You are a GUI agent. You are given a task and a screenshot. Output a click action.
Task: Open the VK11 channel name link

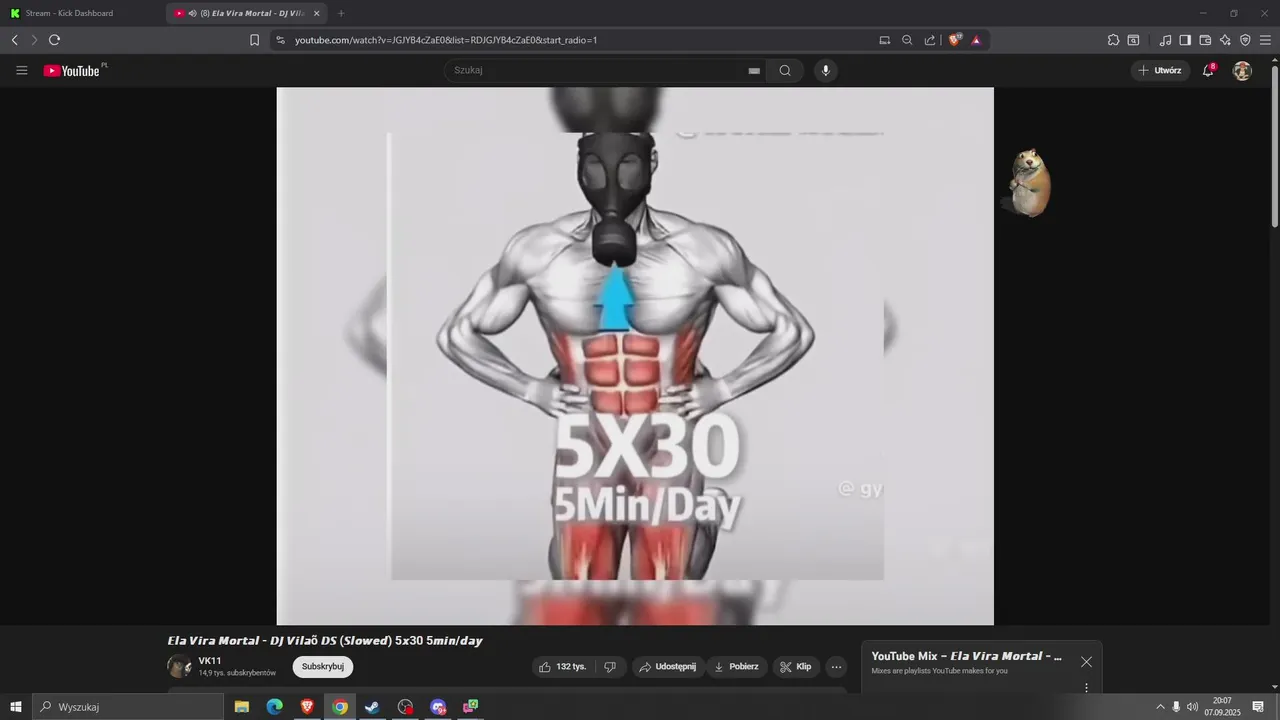click(210, 661)
